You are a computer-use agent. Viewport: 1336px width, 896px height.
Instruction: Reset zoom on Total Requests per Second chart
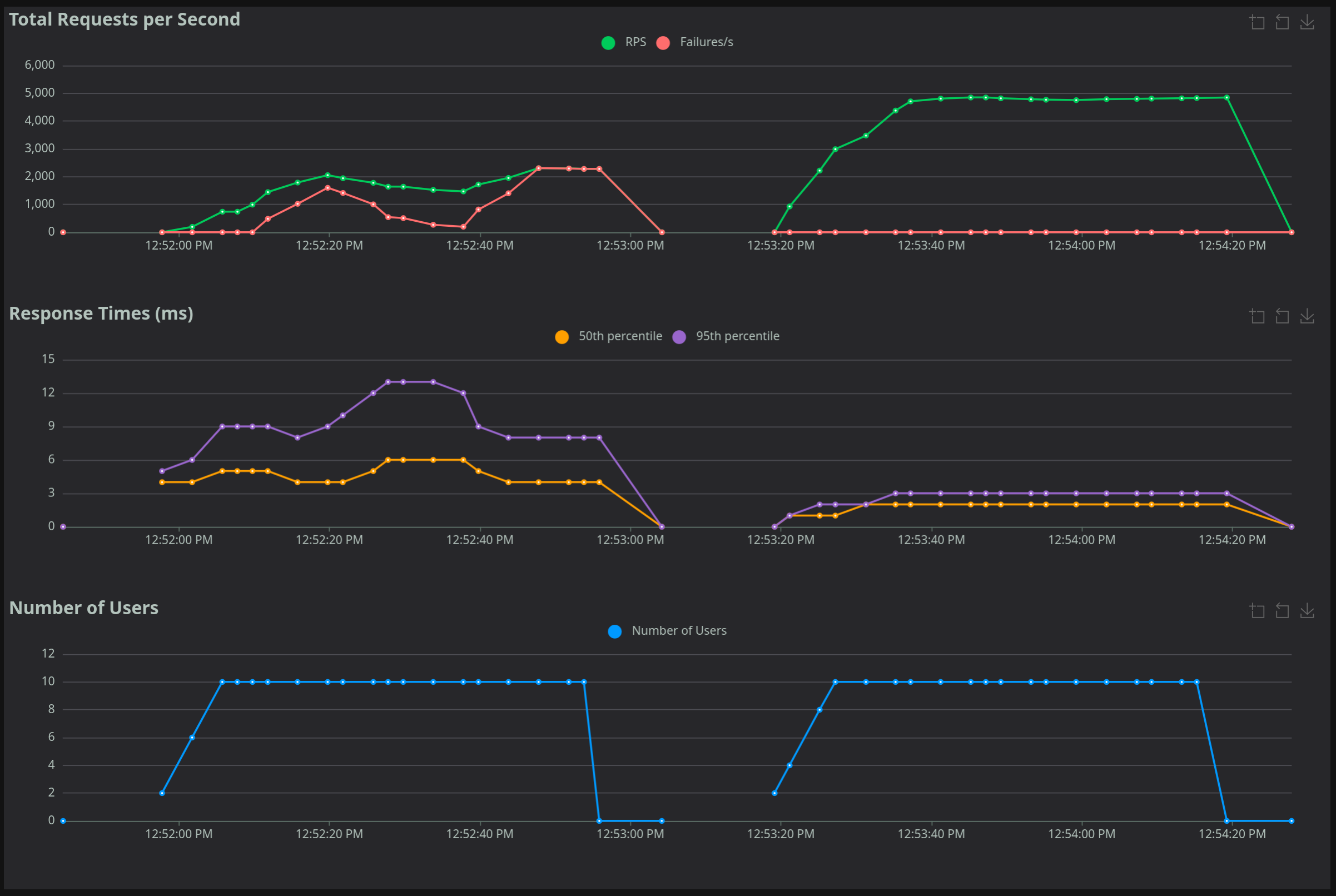(x=1282, y=22)
